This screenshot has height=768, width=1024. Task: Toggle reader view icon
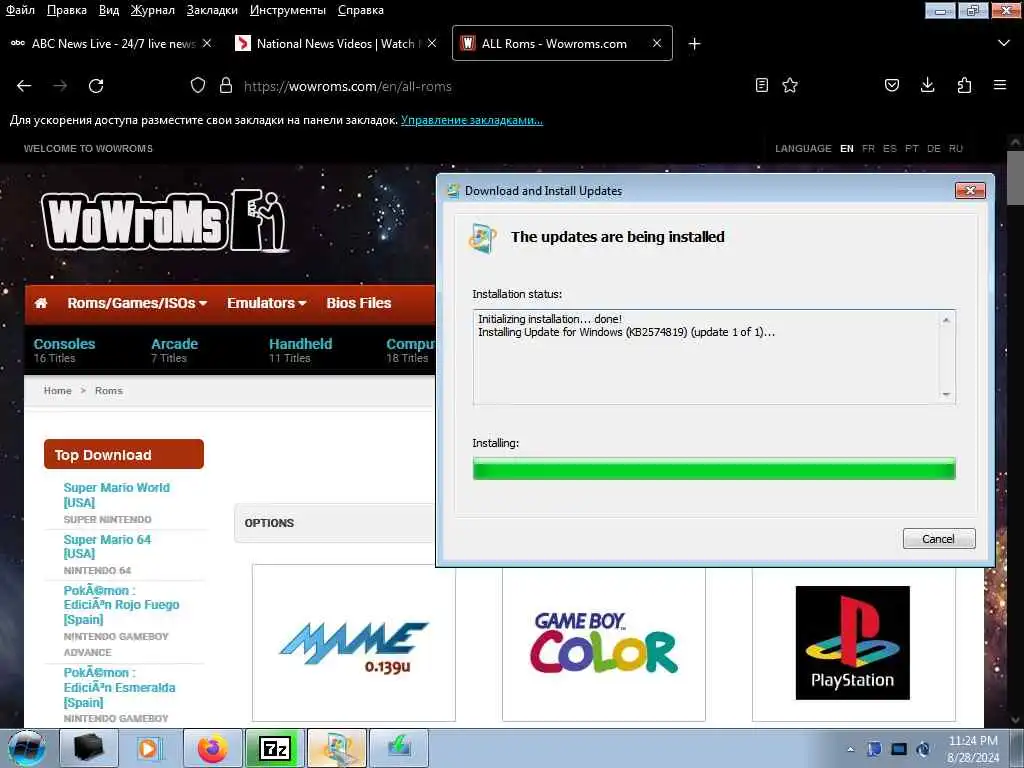coord(761,85)
